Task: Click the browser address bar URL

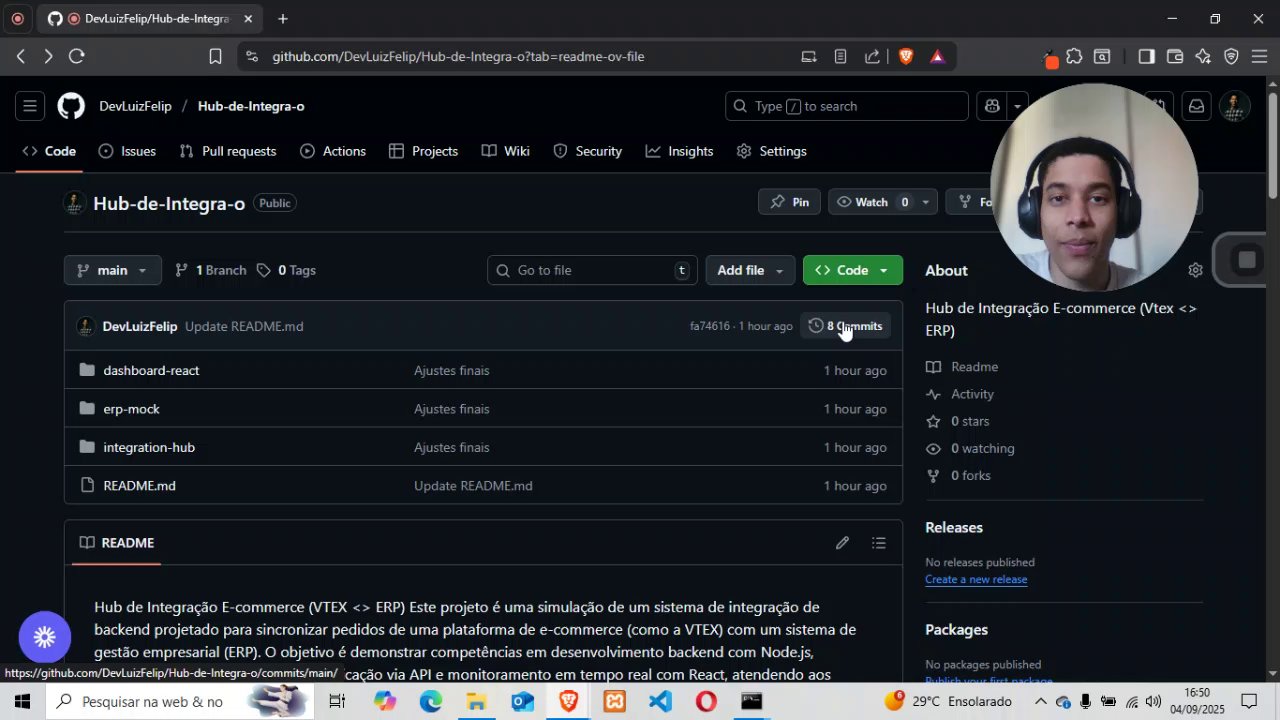Action: click(458, 57)
